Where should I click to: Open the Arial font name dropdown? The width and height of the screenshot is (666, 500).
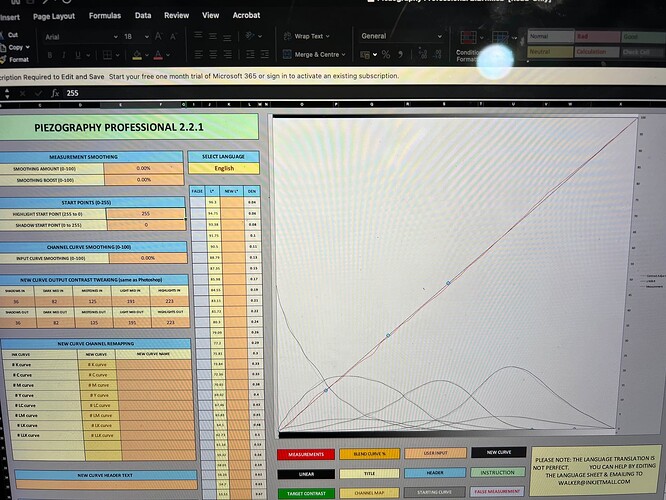115,37
